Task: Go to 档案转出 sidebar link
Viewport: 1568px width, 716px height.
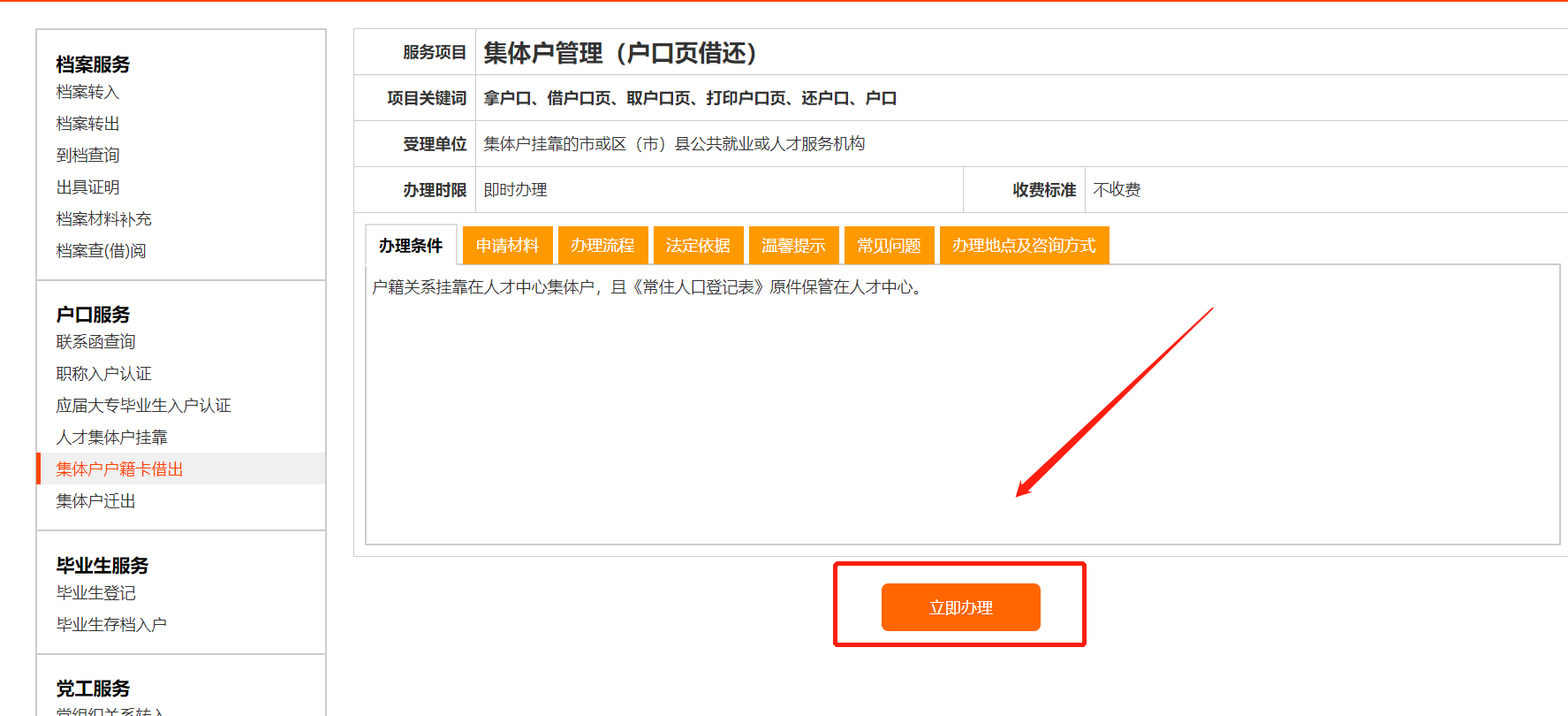Action: [x=87, y=124]
